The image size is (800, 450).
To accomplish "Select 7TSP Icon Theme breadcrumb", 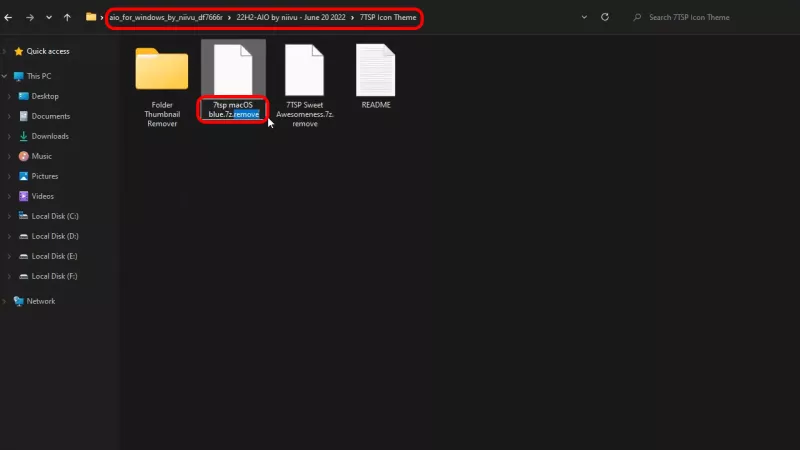I will (x=388, y=17).
